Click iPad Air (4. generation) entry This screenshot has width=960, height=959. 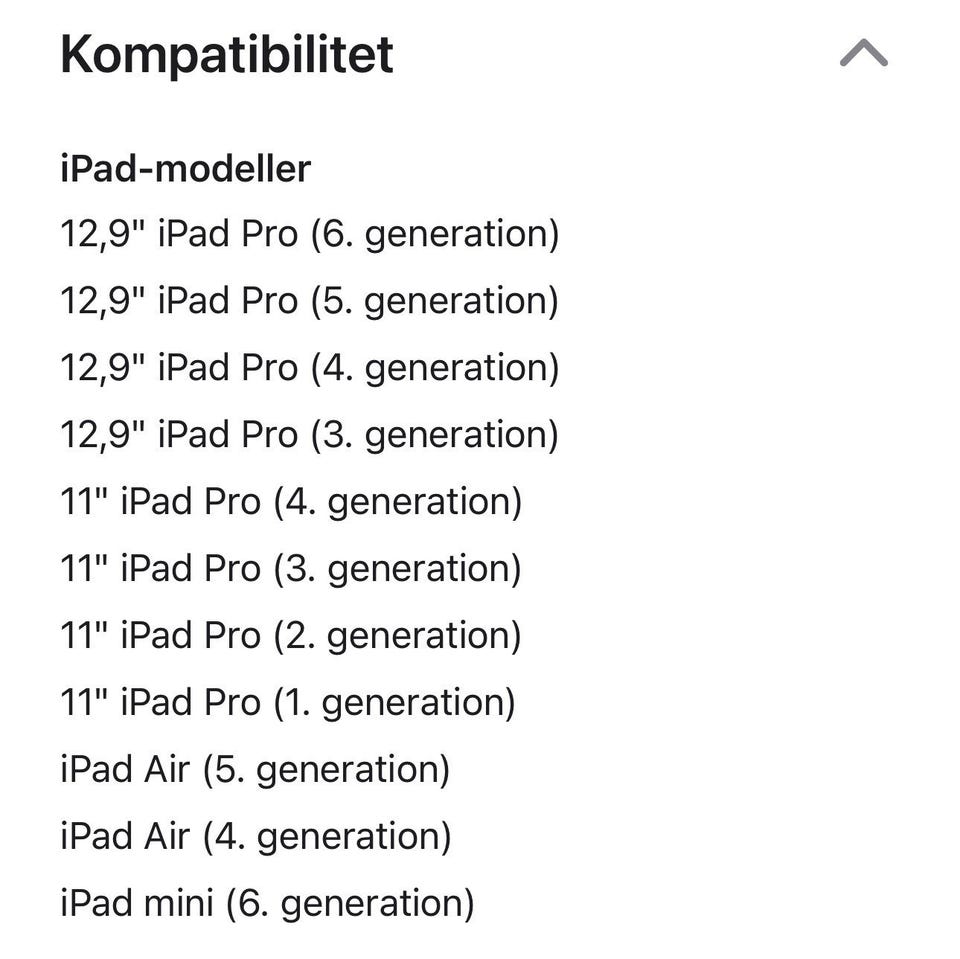pyautogui.click(x=255, y=836)
